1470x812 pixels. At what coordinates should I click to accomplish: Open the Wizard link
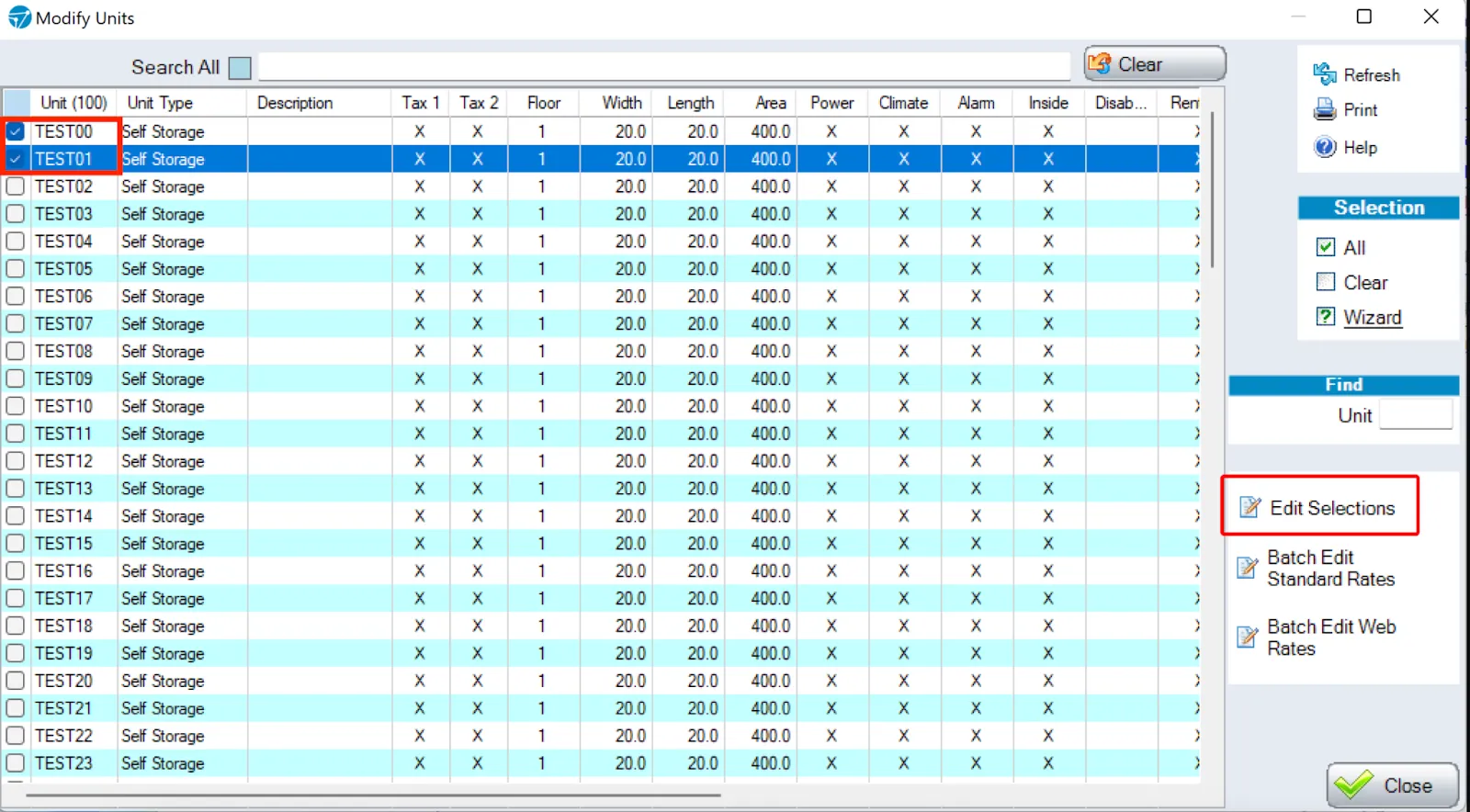pyautogui.click(x=1373, y=318)
